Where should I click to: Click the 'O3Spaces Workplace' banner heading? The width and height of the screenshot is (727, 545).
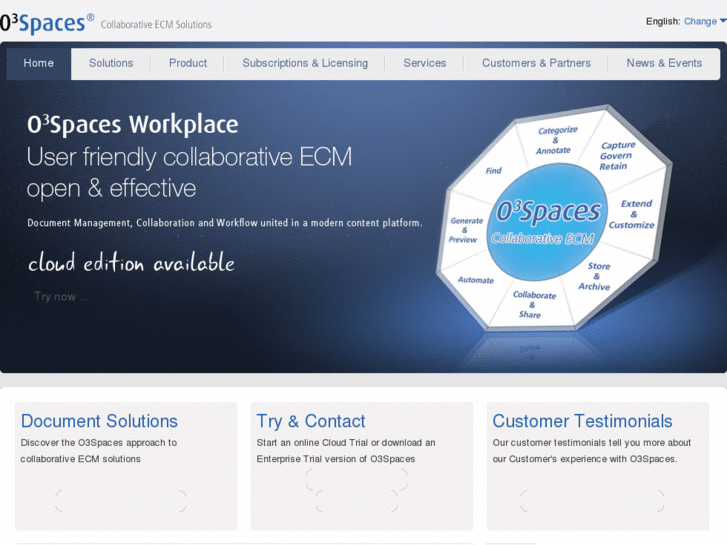tap(133, 124)
